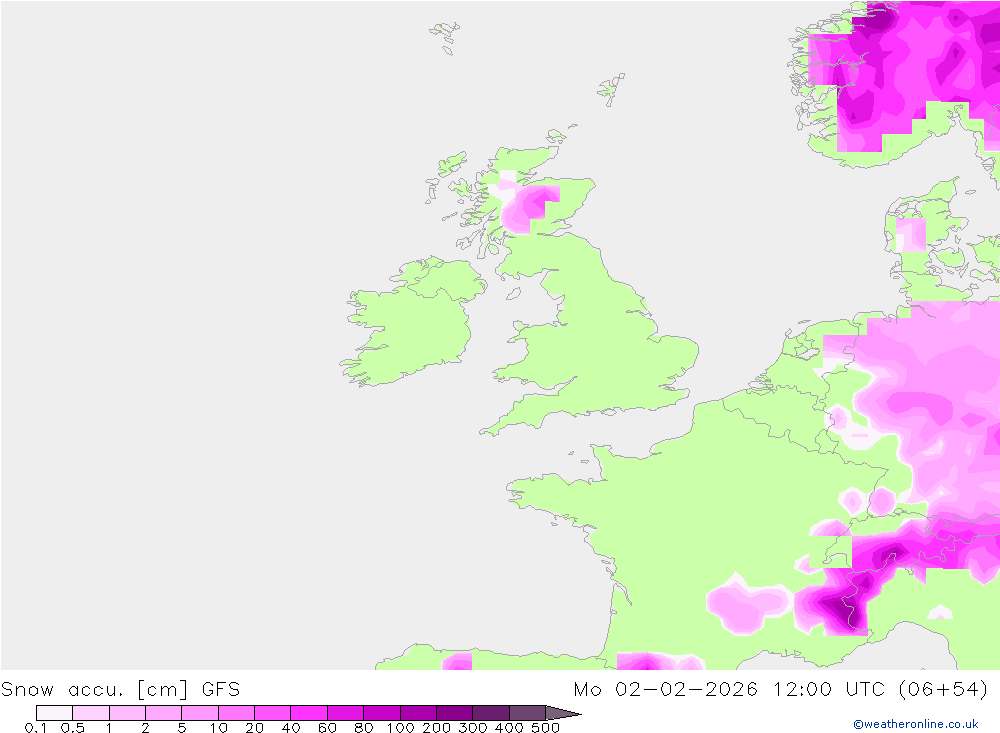Click the '80' legend scale label
This screenshot has width=1000, height=733.
[364, 728]
